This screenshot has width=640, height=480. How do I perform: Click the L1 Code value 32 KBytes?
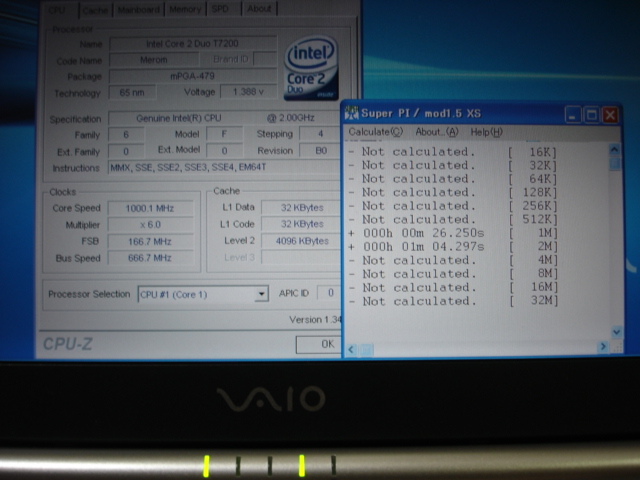pyautogui.click(x=301, y=224)
